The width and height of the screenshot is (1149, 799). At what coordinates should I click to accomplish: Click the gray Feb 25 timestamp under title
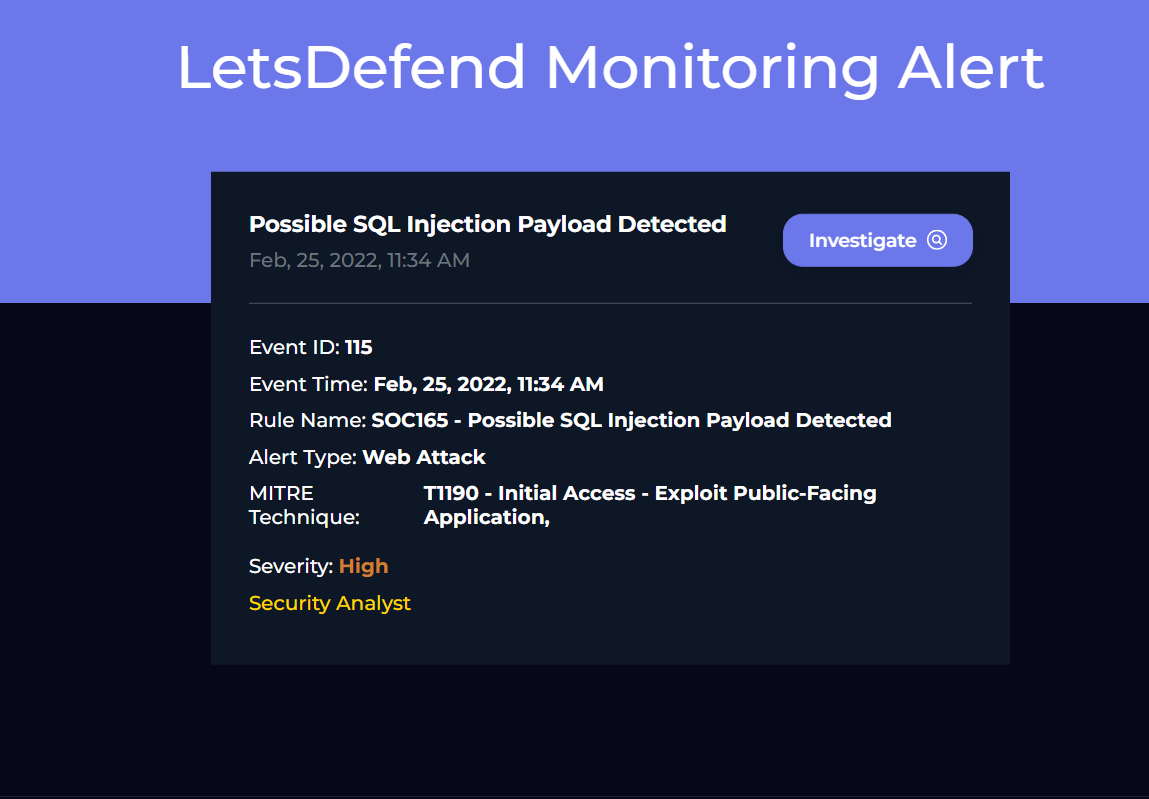[x=359, y=260]
